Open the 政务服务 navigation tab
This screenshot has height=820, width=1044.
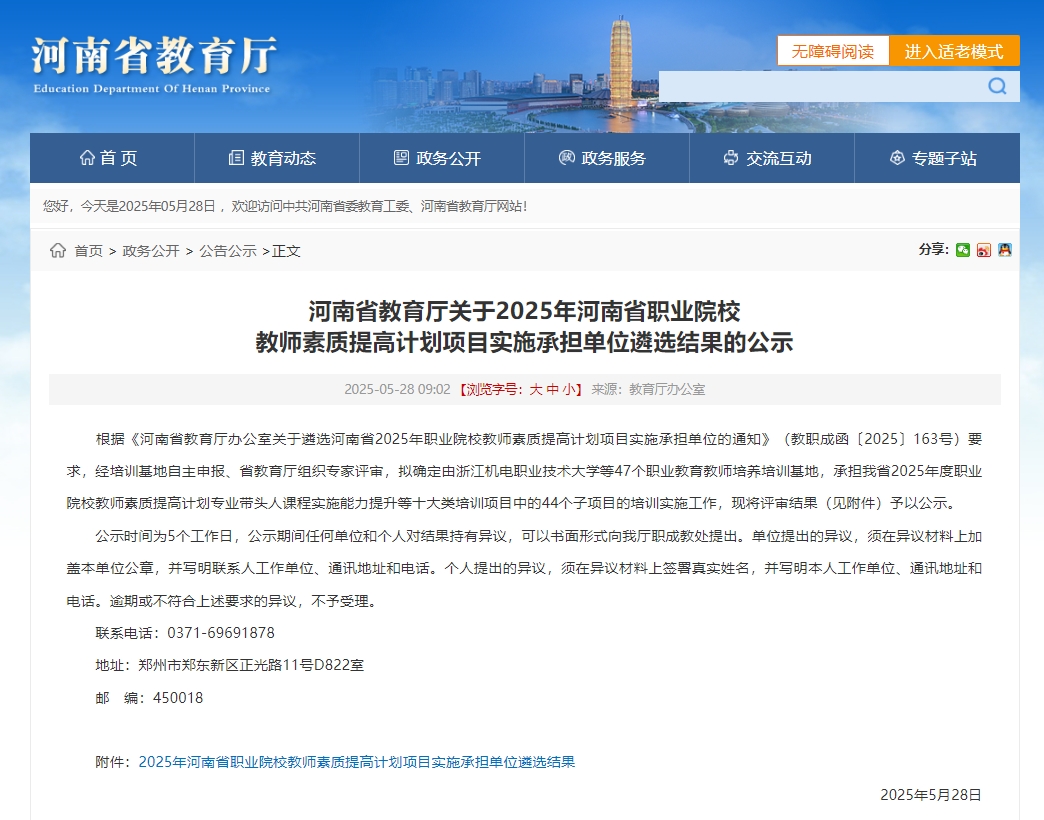point(607,158)
